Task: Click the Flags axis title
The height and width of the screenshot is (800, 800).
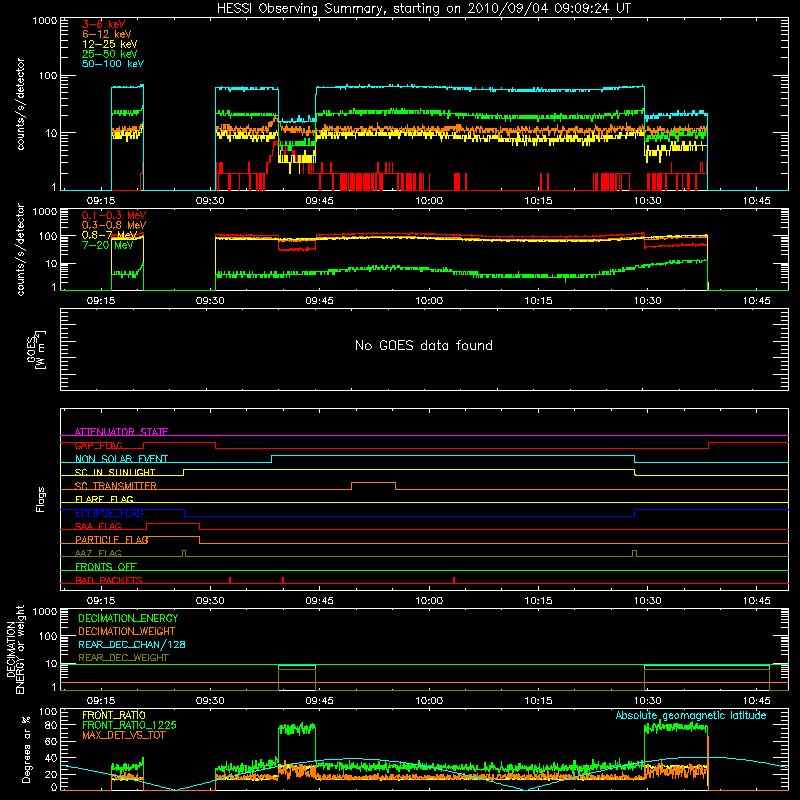Action: click(x=41, y=499)
